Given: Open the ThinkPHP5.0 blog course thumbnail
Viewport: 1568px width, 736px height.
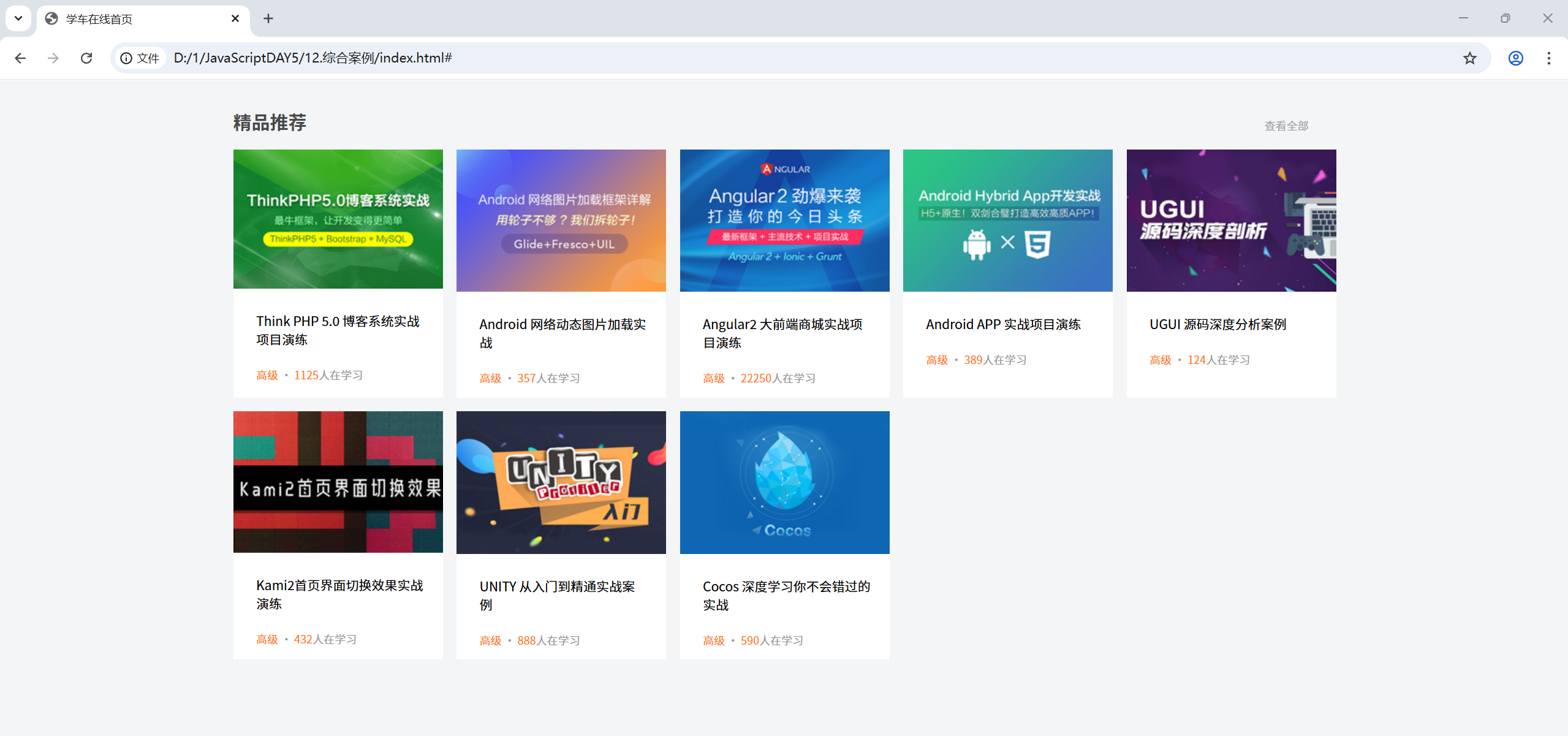Looking at the screenshot, I should 338,219.
